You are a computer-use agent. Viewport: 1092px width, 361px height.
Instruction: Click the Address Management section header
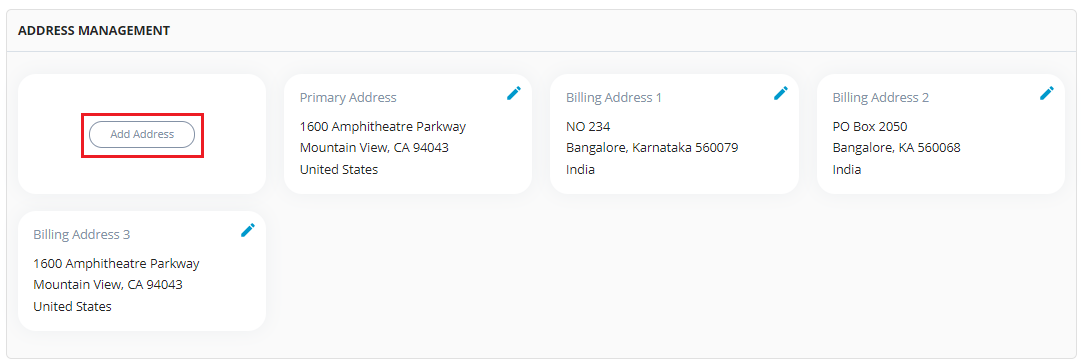[94, 31]
